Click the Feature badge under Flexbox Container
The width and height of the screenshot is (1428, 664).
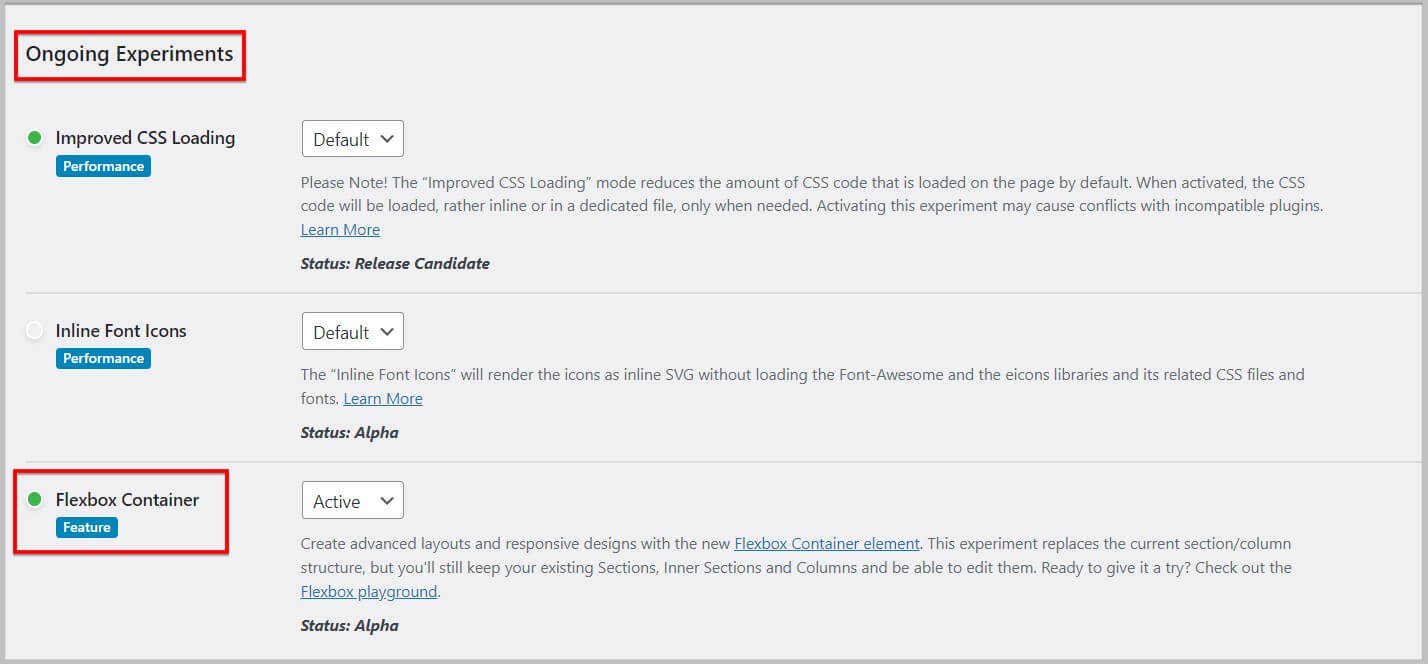(x=86, y=527)
